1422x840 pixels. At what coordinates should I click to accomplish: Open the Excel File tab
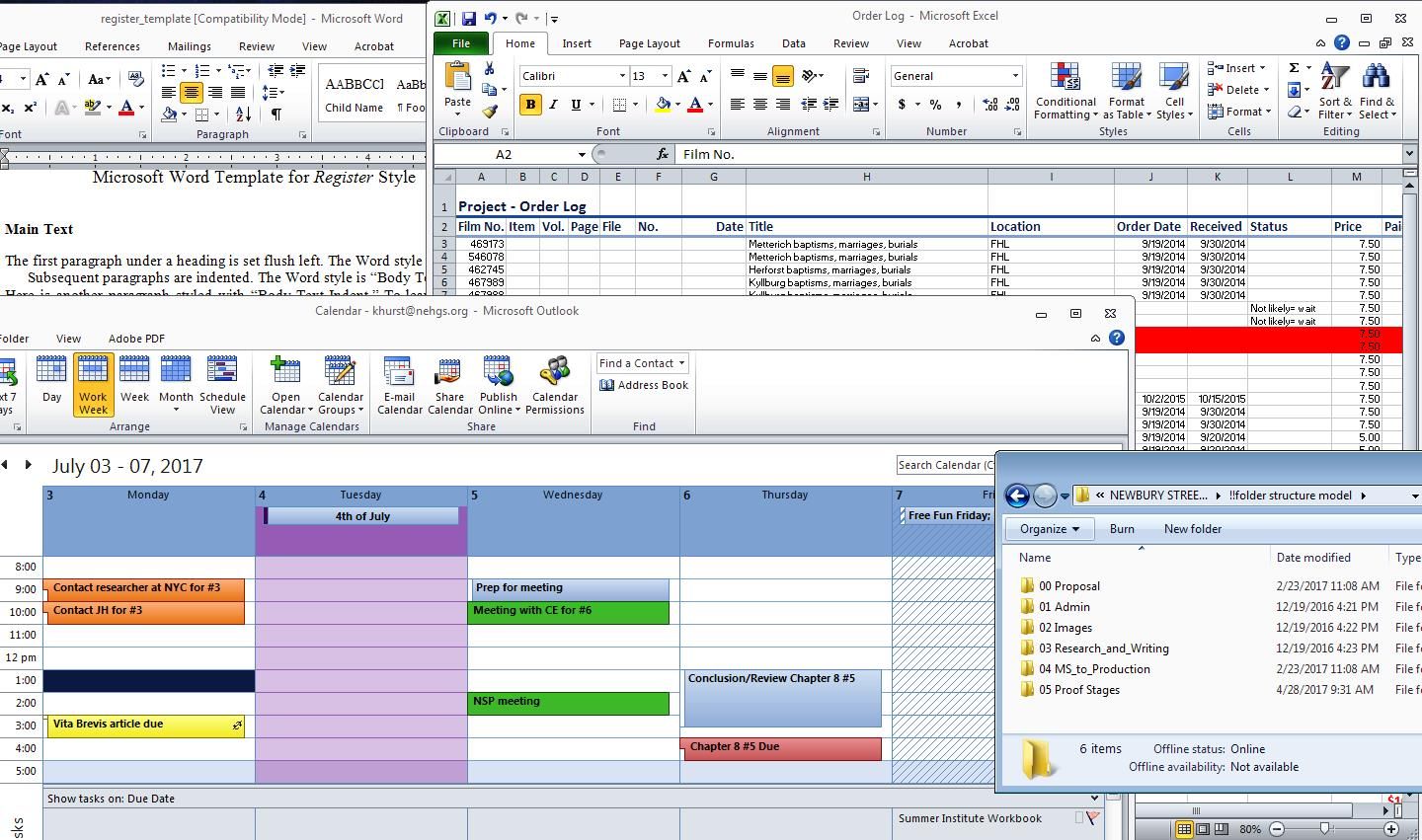pyautogui.click(x=461, y=43)
